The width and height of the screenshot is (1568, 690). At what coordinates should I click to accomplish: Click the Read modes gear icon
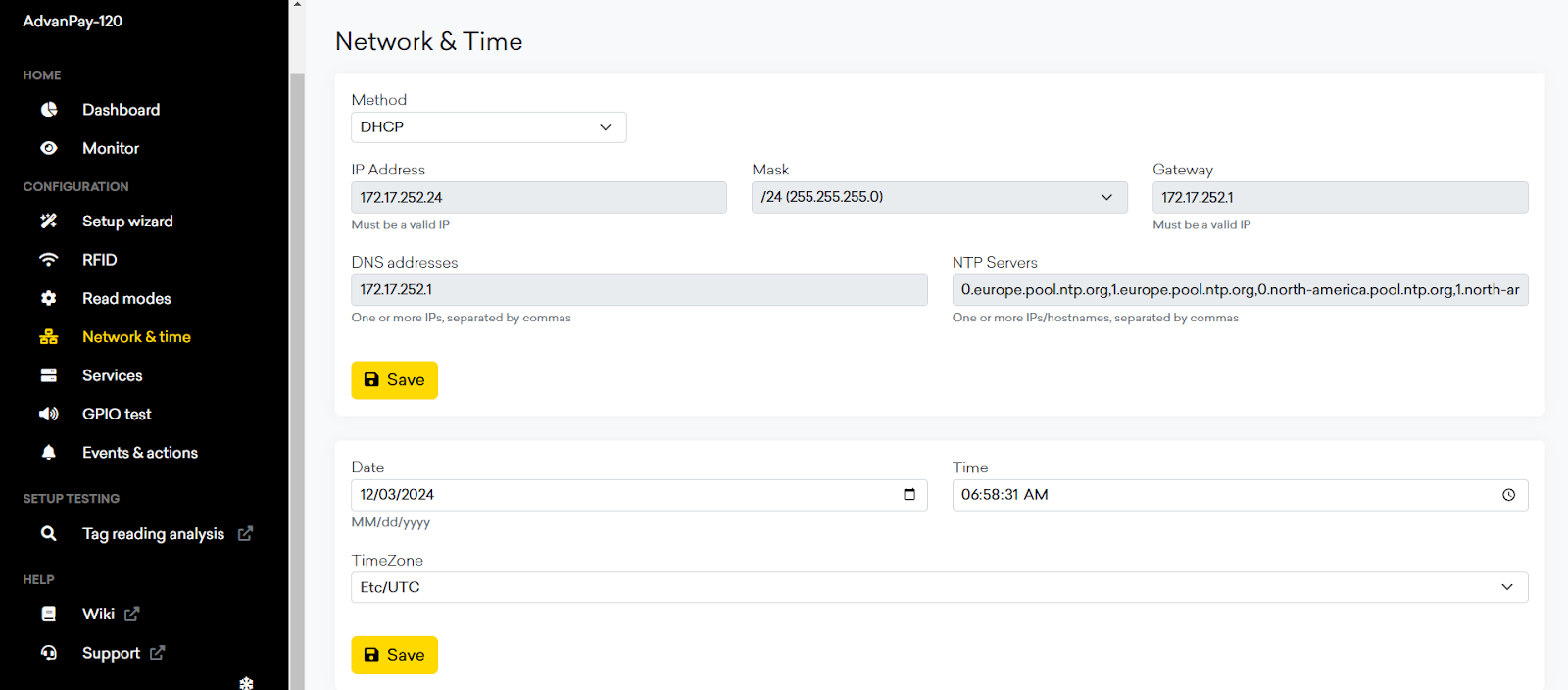tap(49, 298)
